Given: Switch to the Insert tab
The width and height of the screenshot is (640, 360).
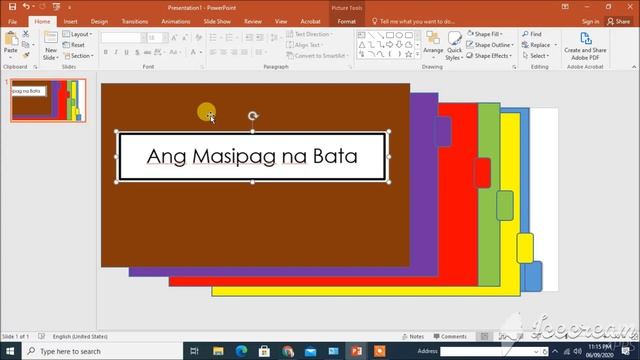Looking at the screenshot, I should pyautogui.click(x=70, y=21).
